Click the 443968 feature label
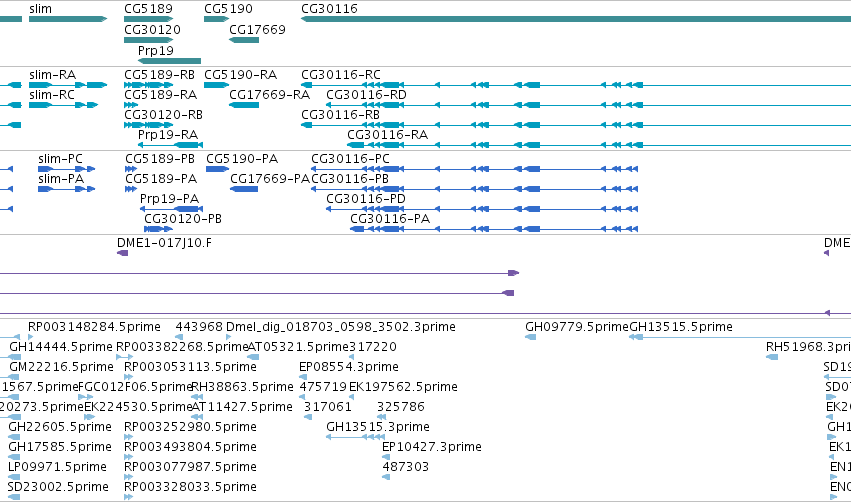The height and width of the screenshot is (502, 851). point(199,327)
